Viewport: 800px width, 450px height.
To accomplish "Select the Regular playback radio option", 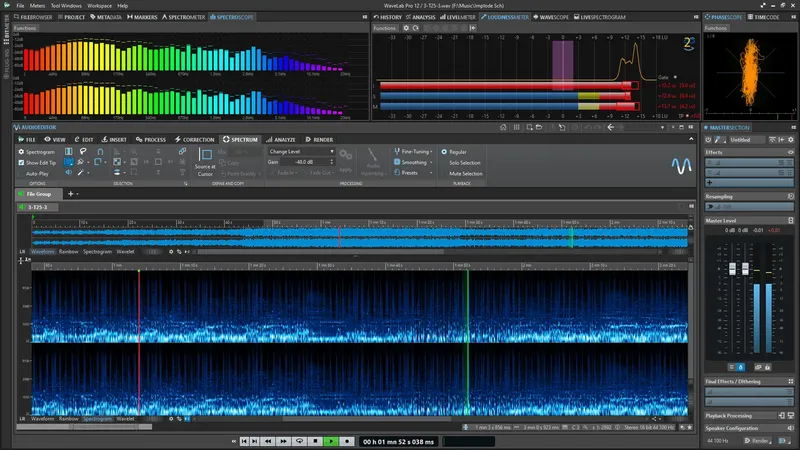I will point(443,151).
